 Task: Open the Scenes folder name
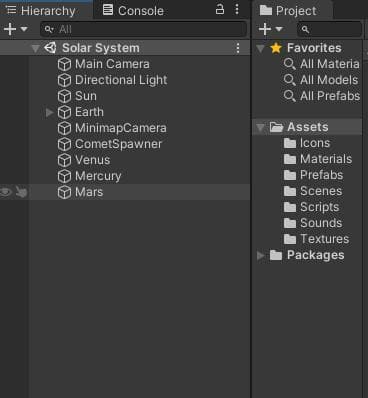click(321, 191)
